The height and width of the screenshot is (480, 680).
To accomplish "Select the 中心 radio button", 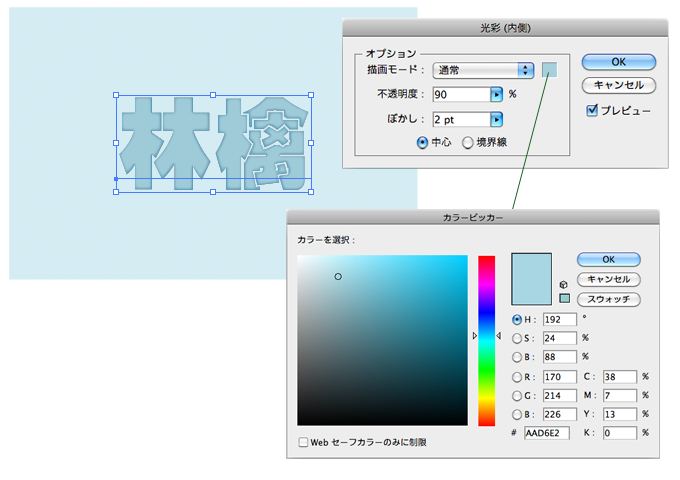I will [422, 143].
